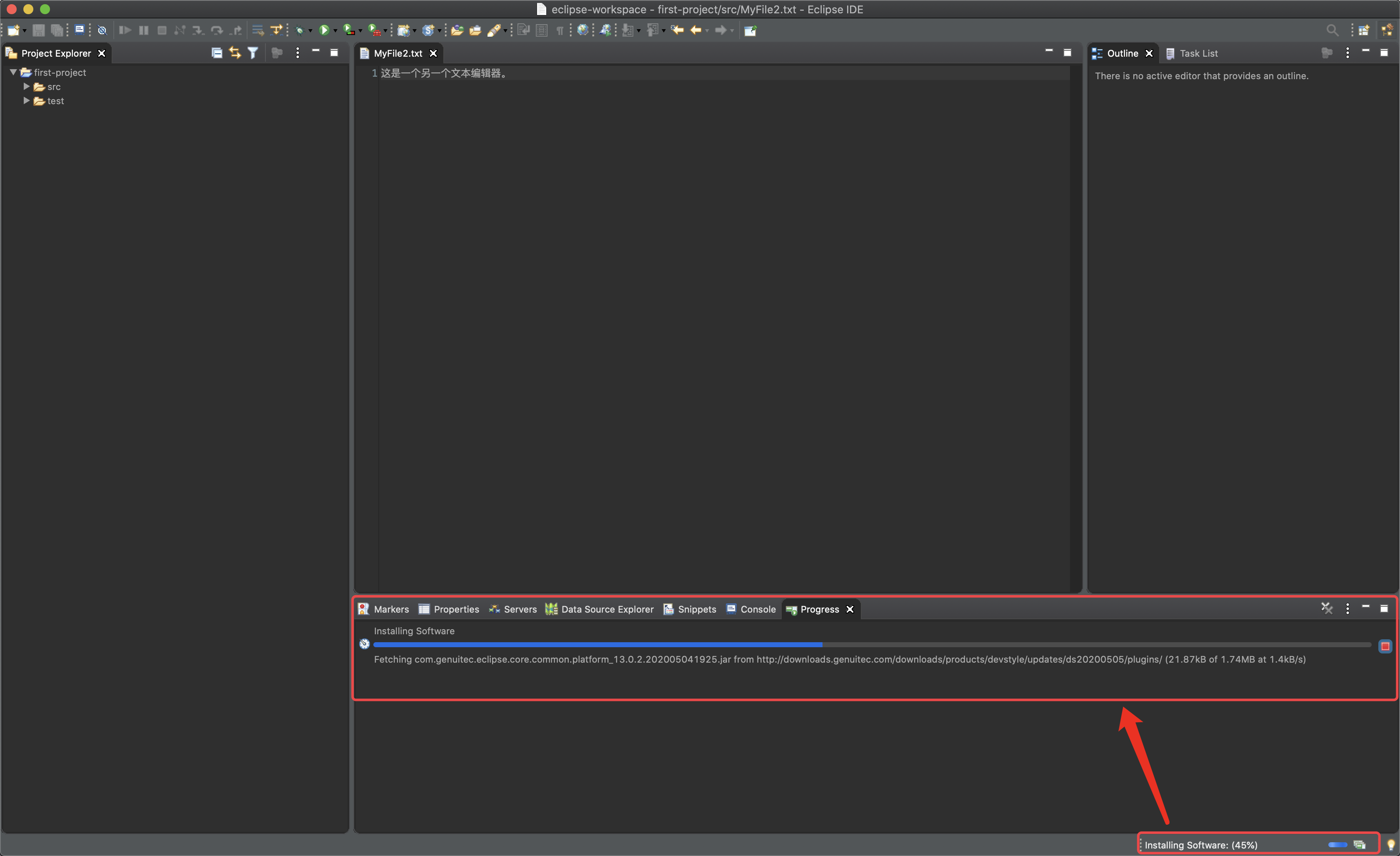Click the Installing Software progress bar
The width and height of the screenshot is (1400, 856).
[x=872, y=645]
